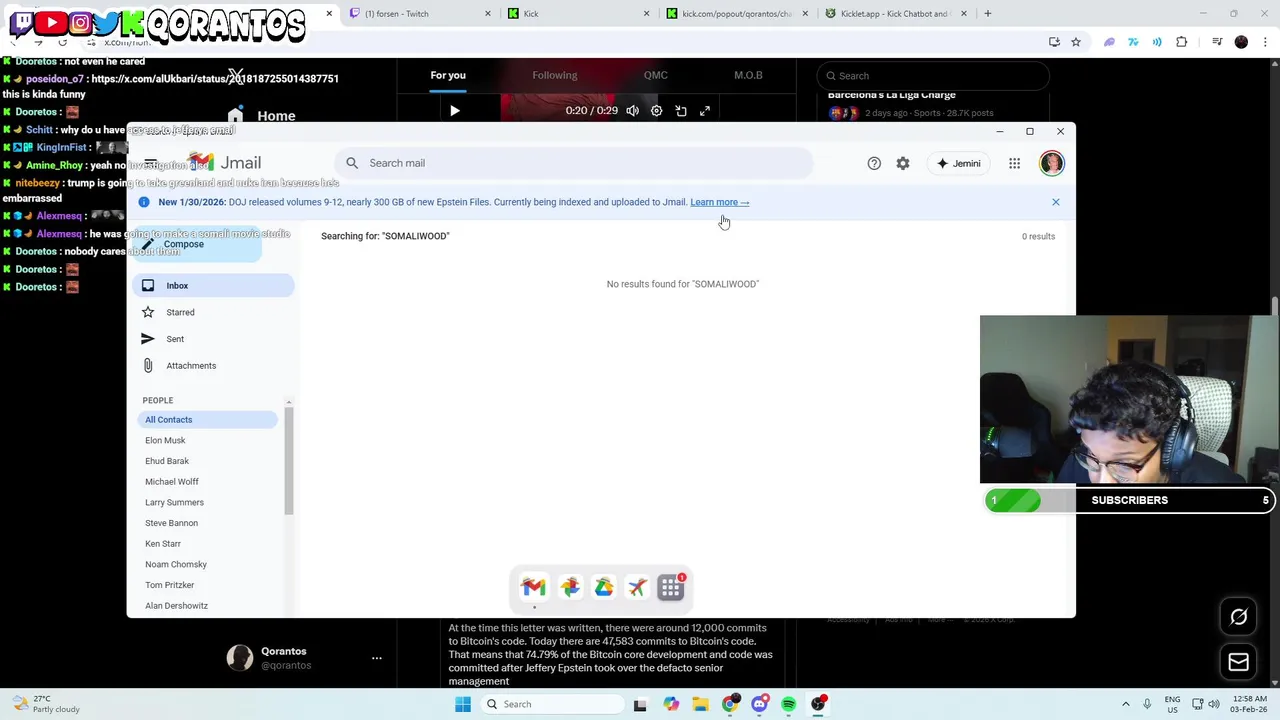Open the Inbox folder

tap(211, 286)
